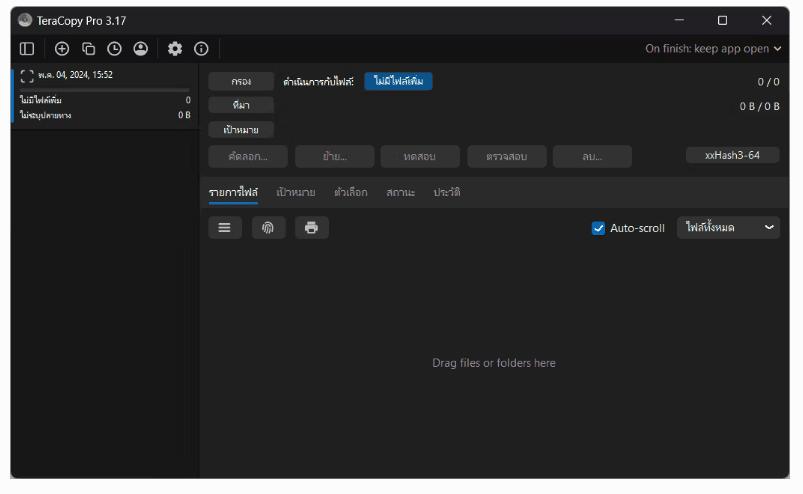Click the add new file list icon
The image size is (803, 494).
point(62,48)
